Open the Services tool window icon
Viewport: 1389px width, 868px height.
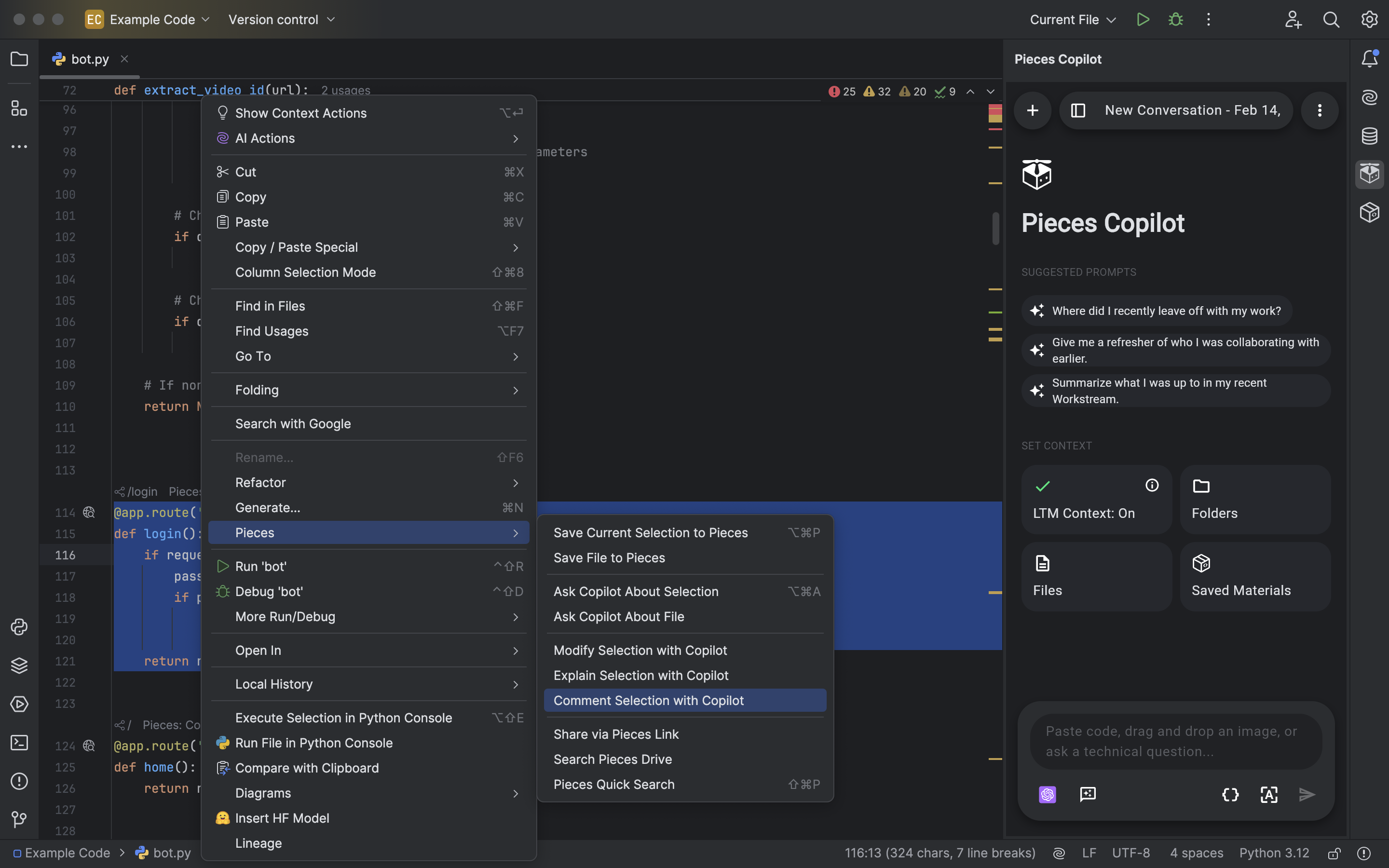19,704
